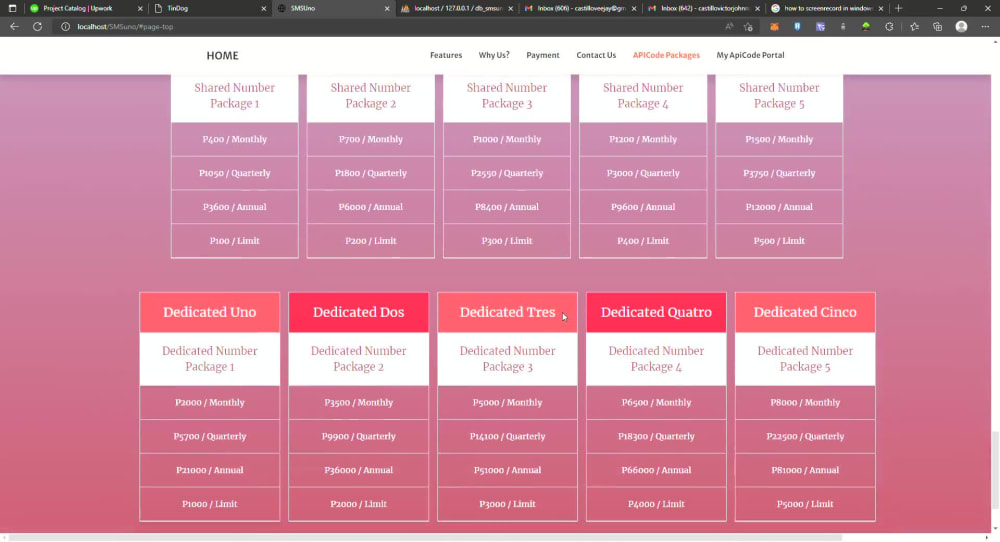Viewport: 1000px width, 542px height.
Task: Go back with the browser back arrow
Action: [14, 27]
